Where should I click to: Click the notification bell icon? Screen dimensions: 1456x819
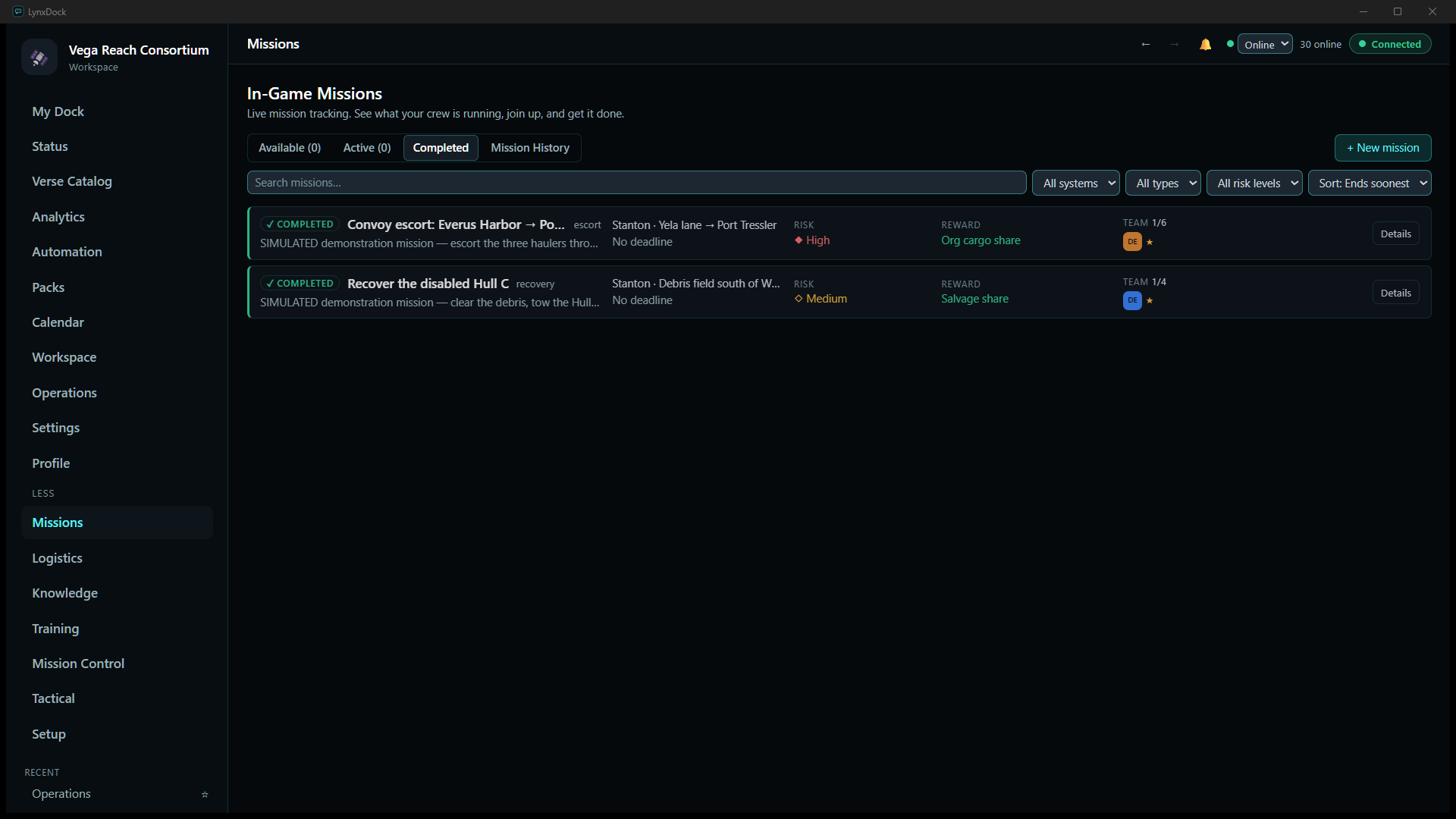pos(1205,45)
